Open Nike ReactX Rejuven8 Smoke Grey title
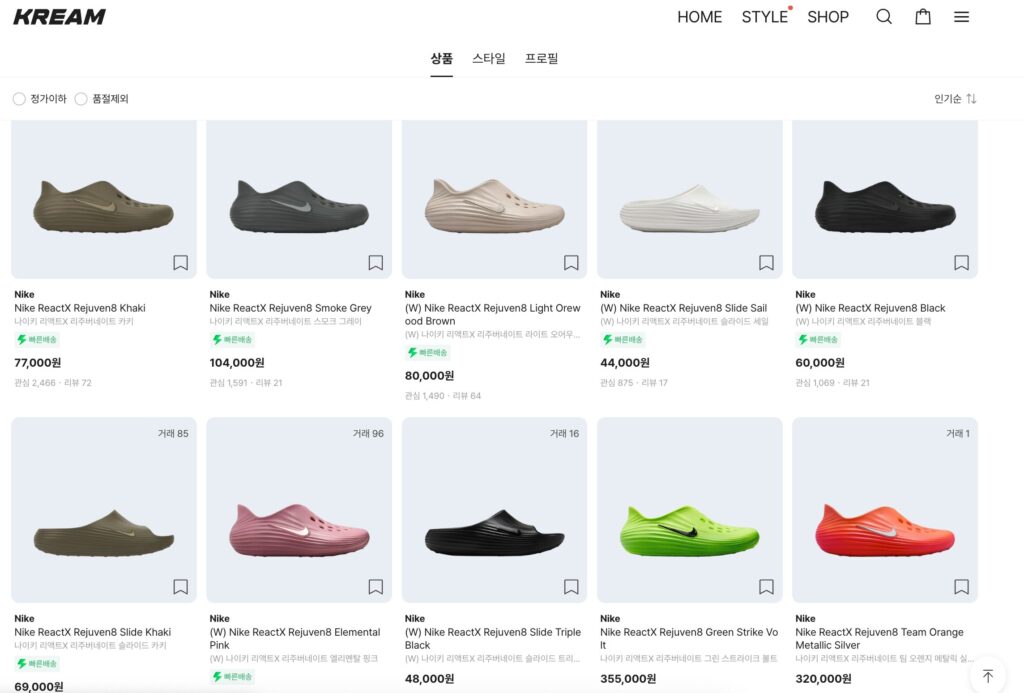The width and height of the screenshot is (1024, 693). tap(291, 308)
